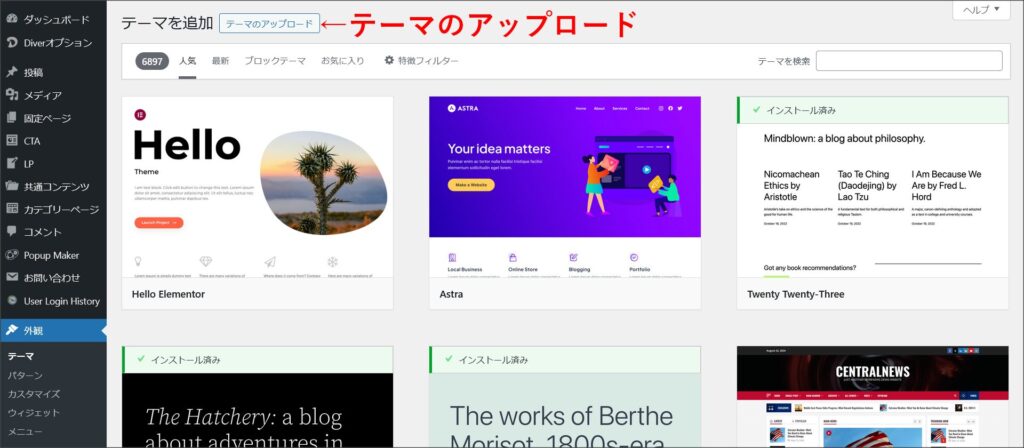Click the gear icon of 特徴フィルター
1024x448 pixels.
[x=389, y=60]
